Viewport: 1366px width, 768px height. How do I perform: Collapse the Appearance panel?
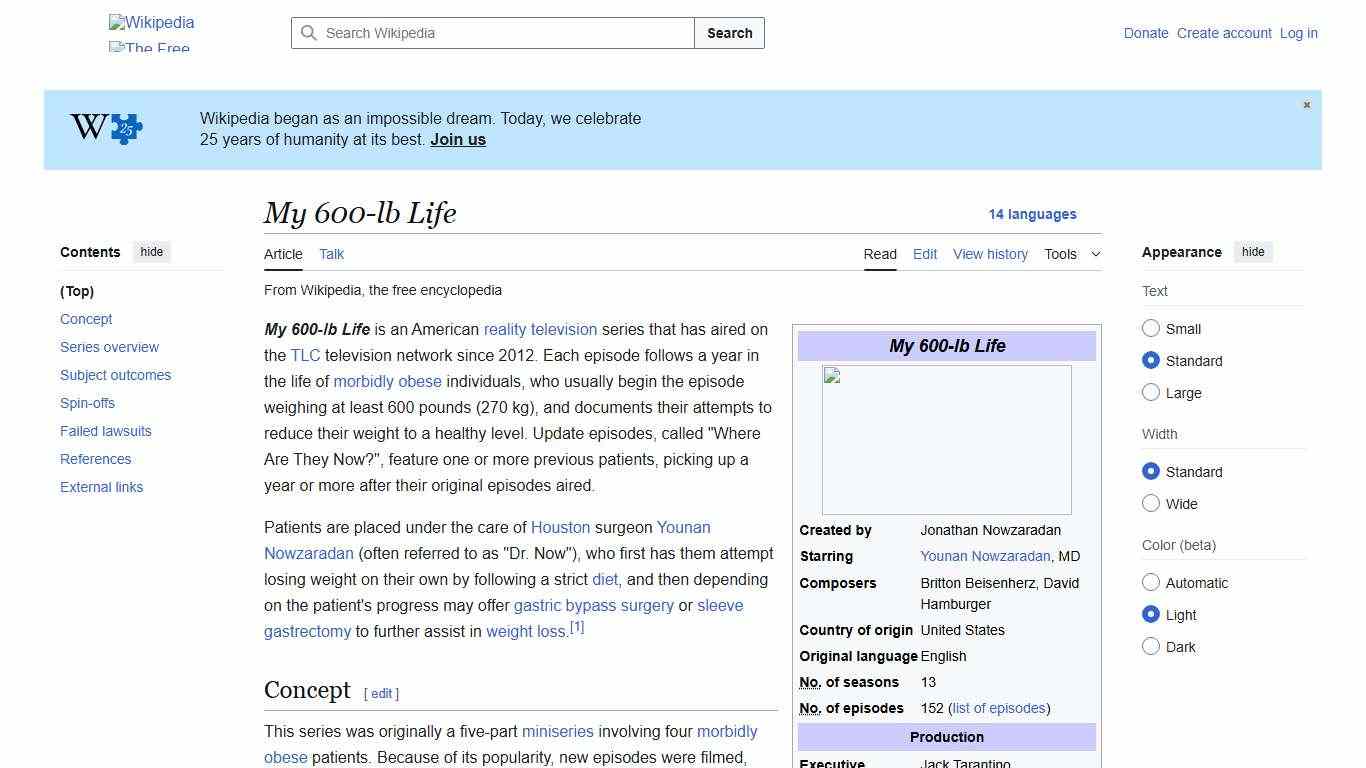click(x=1253, y=252)
